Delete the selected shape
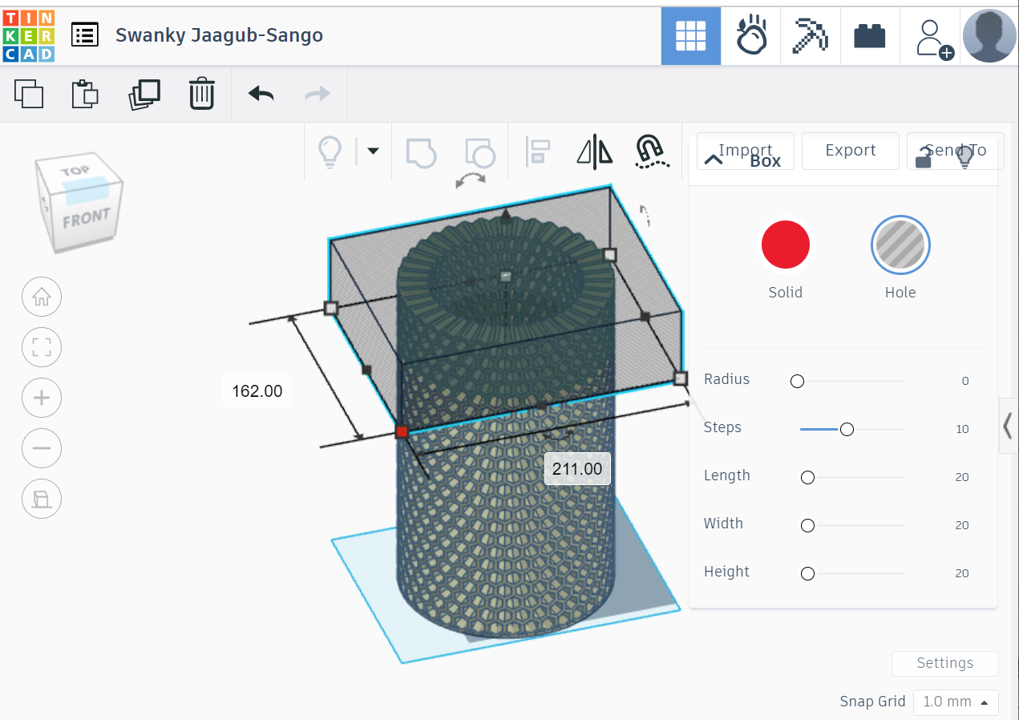The image size is (1019, 720). [201, 94]
